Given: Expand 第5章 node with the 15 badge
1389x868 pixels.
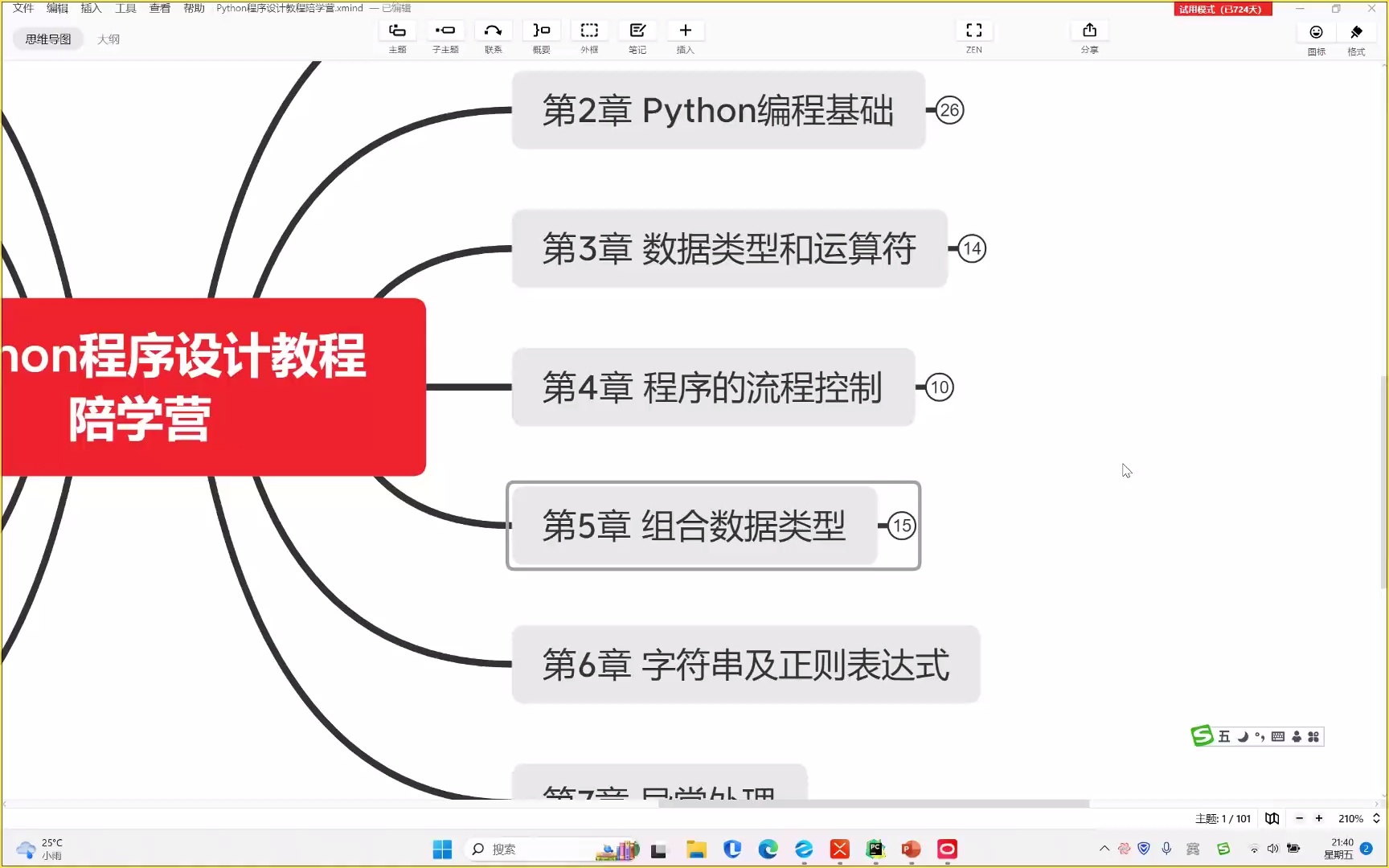Looking at the screenshot, I should tap(902, 526).
